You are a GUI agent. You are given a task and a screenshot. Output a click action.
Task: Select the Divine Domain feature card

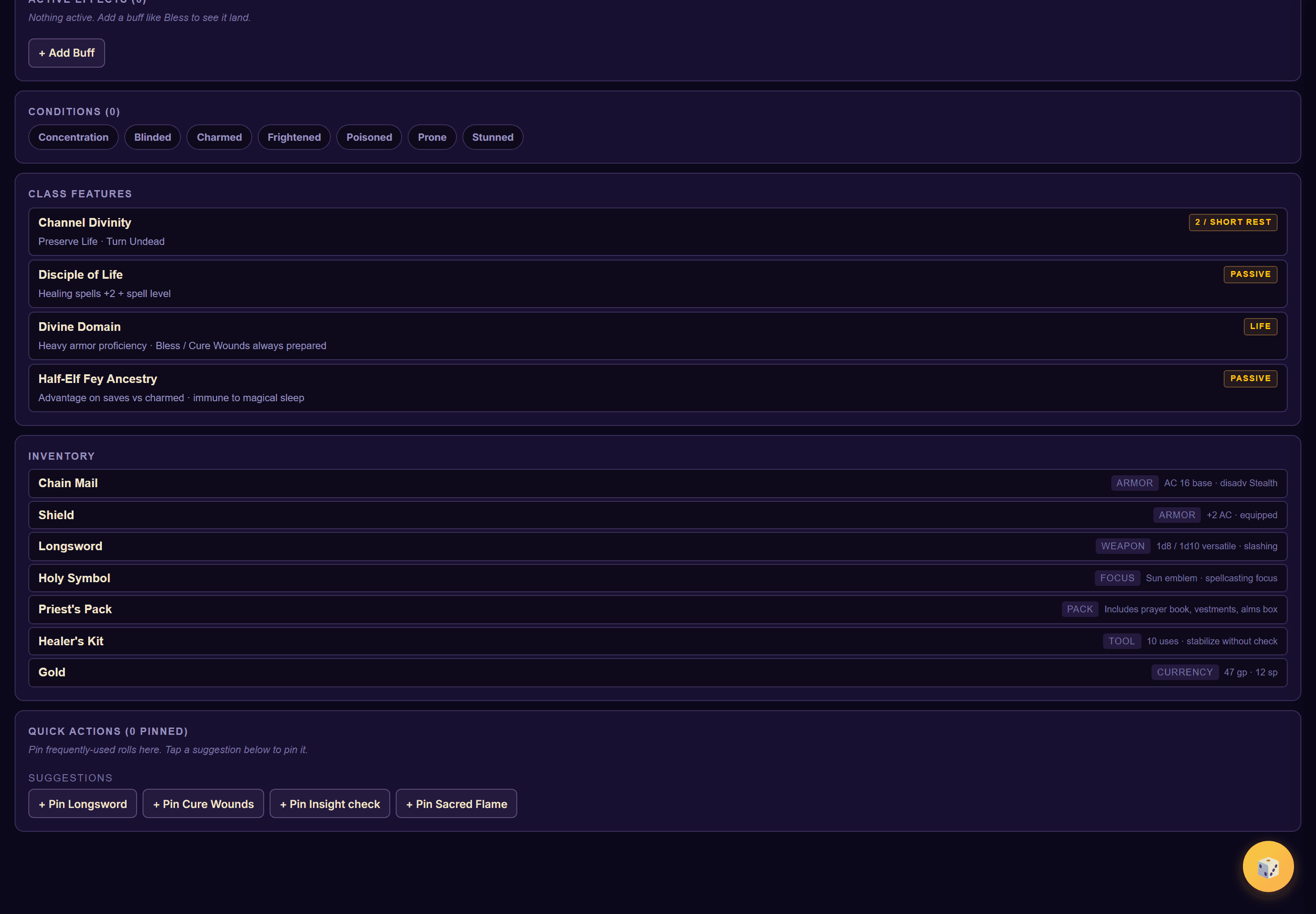[x=658, y=335]
